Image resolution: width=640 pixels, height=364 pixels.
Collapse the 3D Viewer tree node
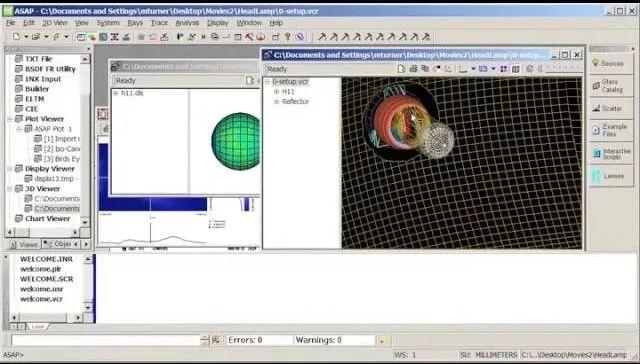10,189
